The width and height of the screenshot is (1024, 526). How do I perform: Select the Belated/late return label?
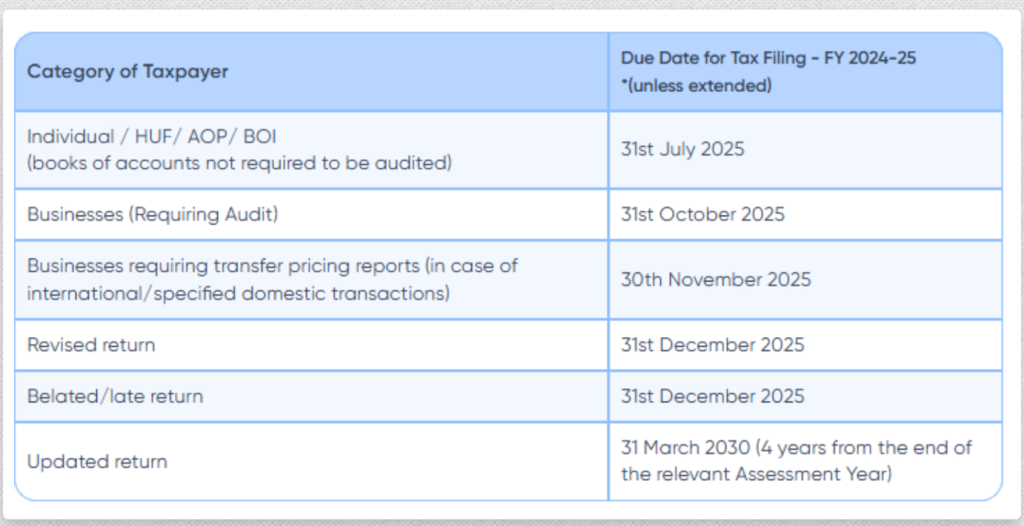(x=115, y=396)
